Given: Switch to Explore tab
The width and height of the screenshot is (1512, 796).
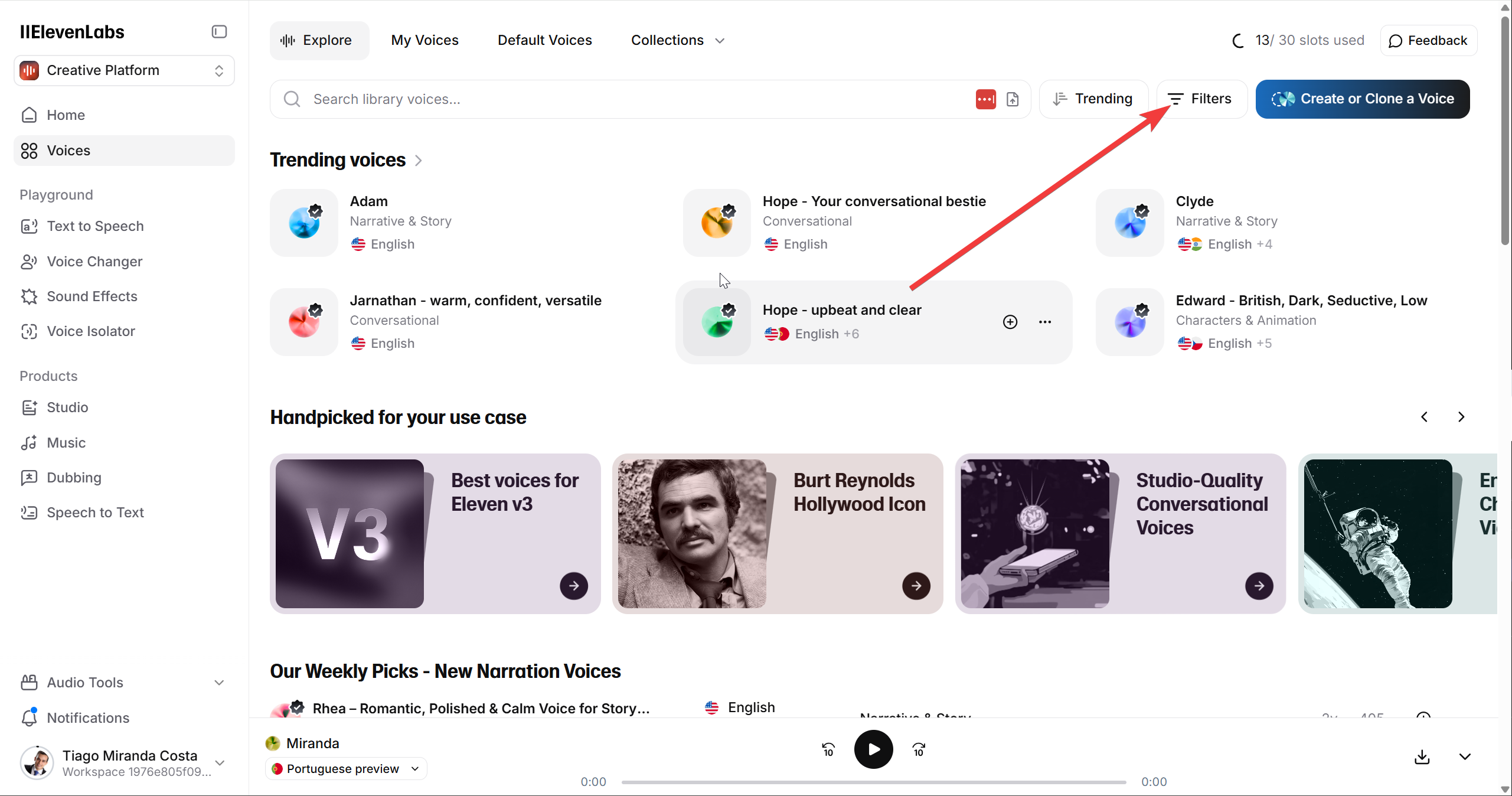Looking at the screenshot, I should tap(319, 40).
